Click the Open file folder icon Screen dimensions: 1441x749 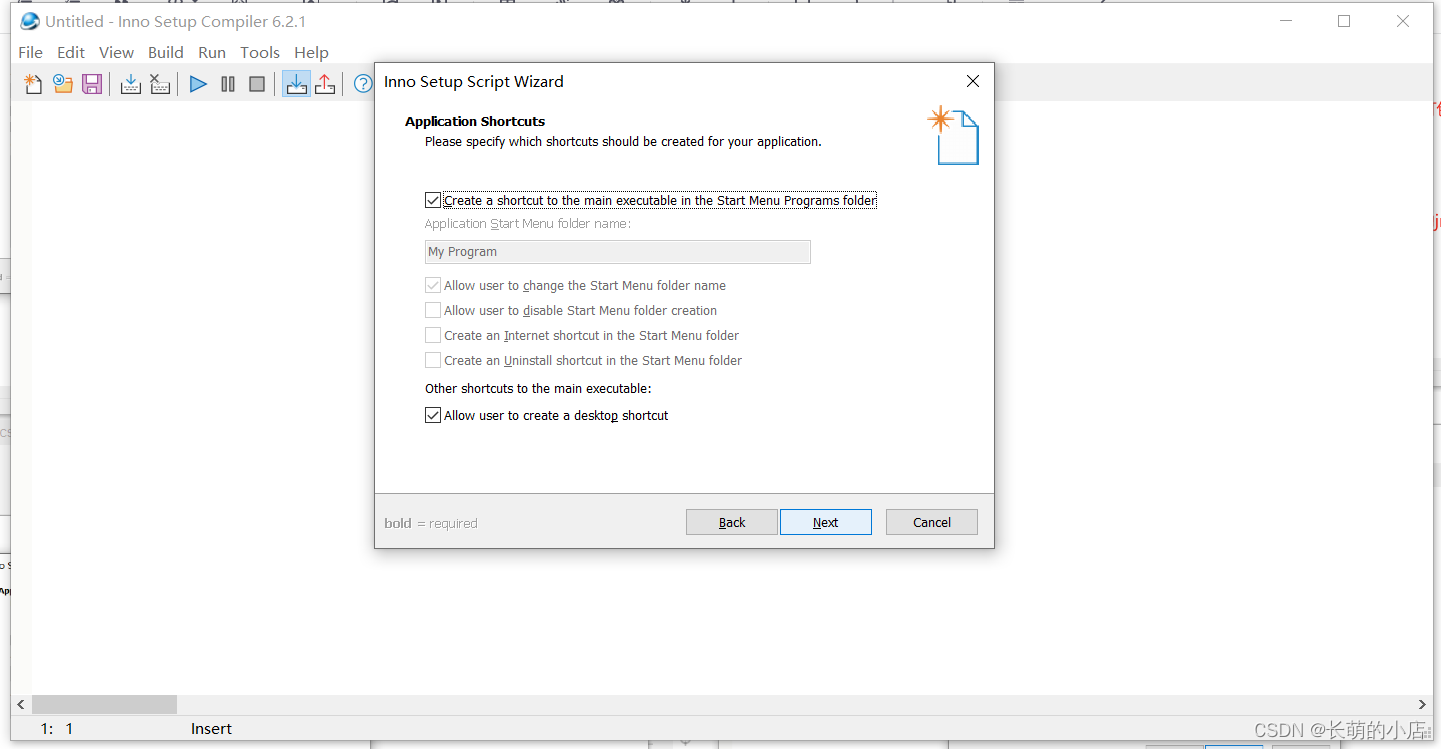pos(63,84)
